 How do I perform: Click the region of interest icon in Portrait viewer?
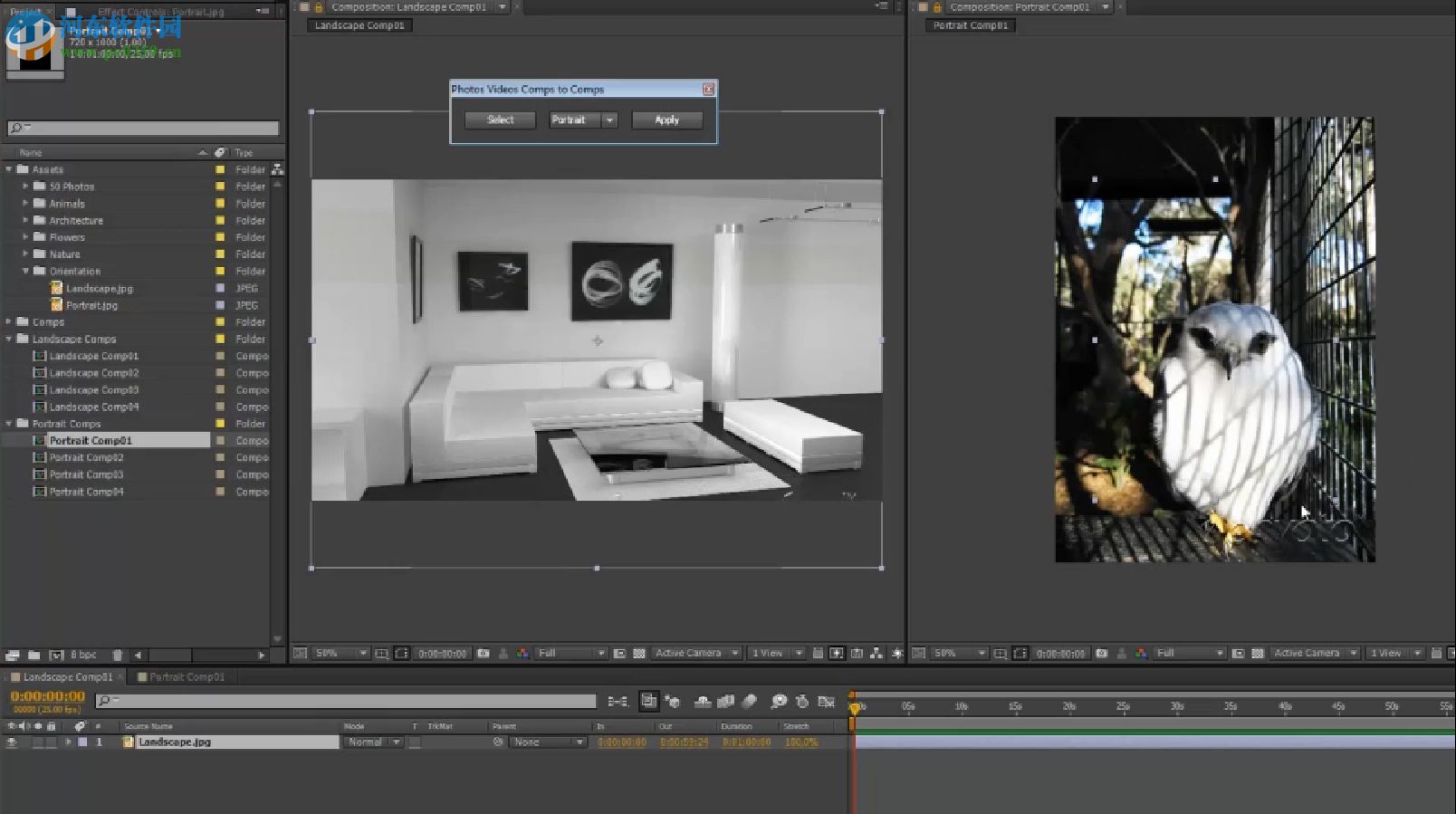tap(1237, 654)
